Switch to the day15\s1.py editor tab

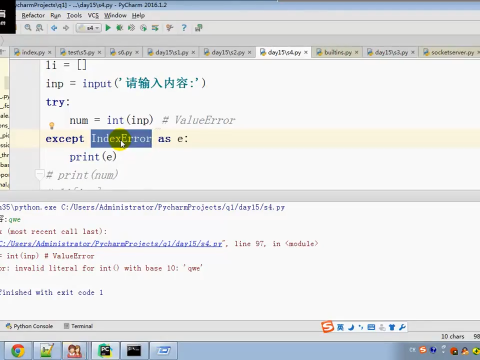(172, 52)
